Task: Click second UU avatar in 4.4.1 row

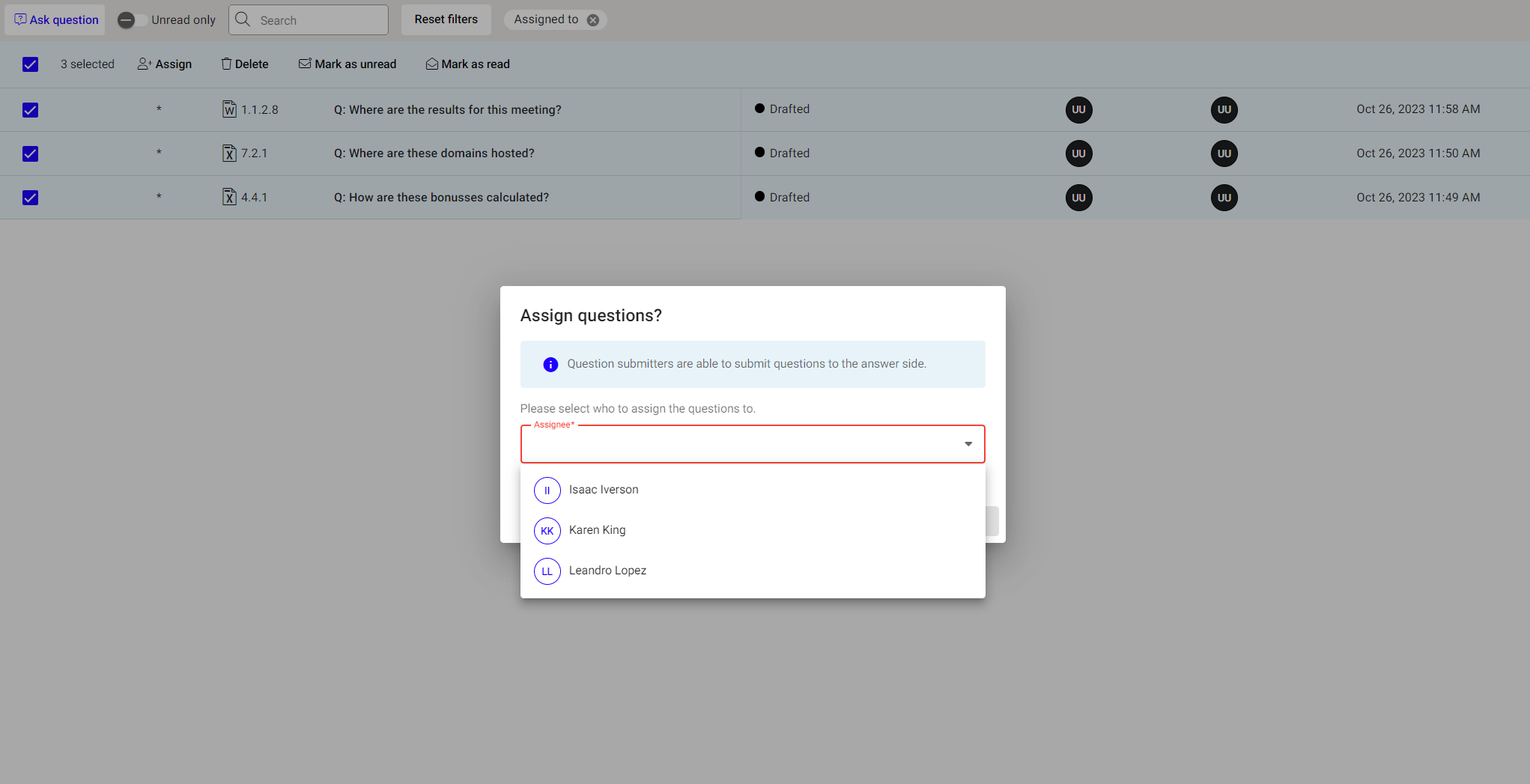Action: coord(1224,198)
